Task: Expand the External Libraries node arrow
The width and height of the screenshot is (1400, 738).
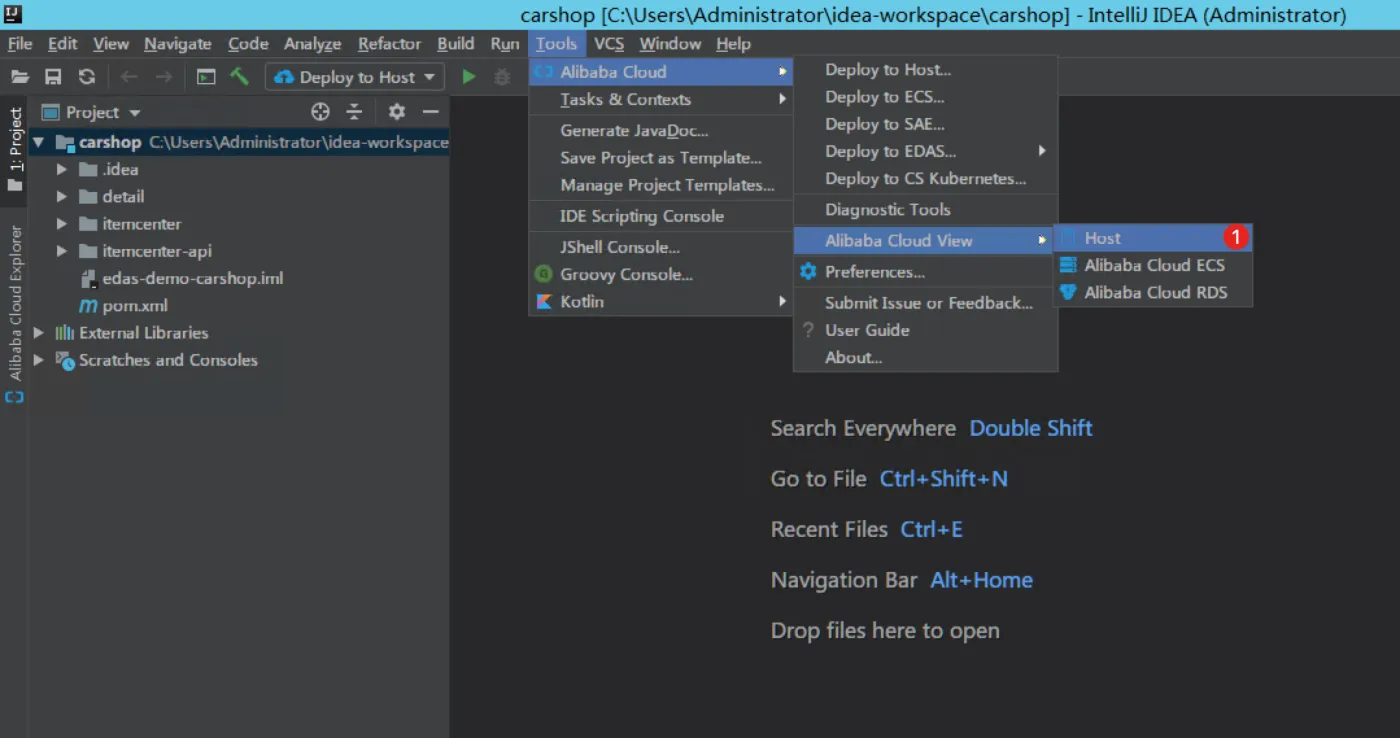Action: [38, 333]
